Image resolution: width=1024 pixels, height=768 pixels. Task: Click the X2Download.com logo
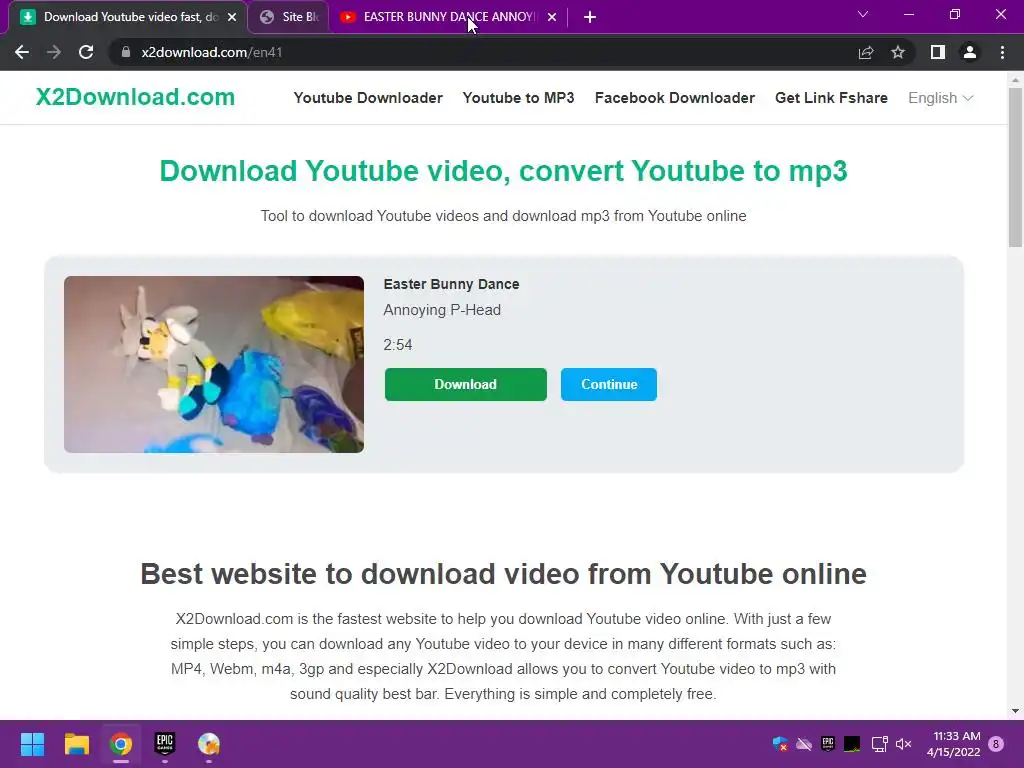coord(135,97)
